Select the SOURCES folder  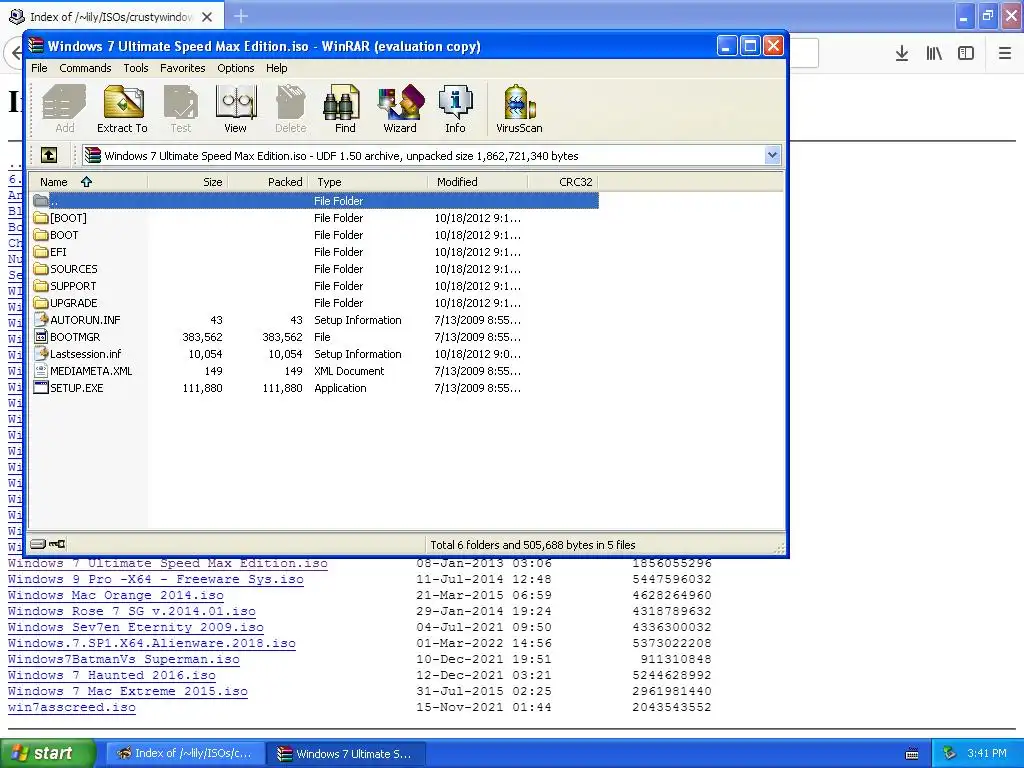(x=315, y=269)
